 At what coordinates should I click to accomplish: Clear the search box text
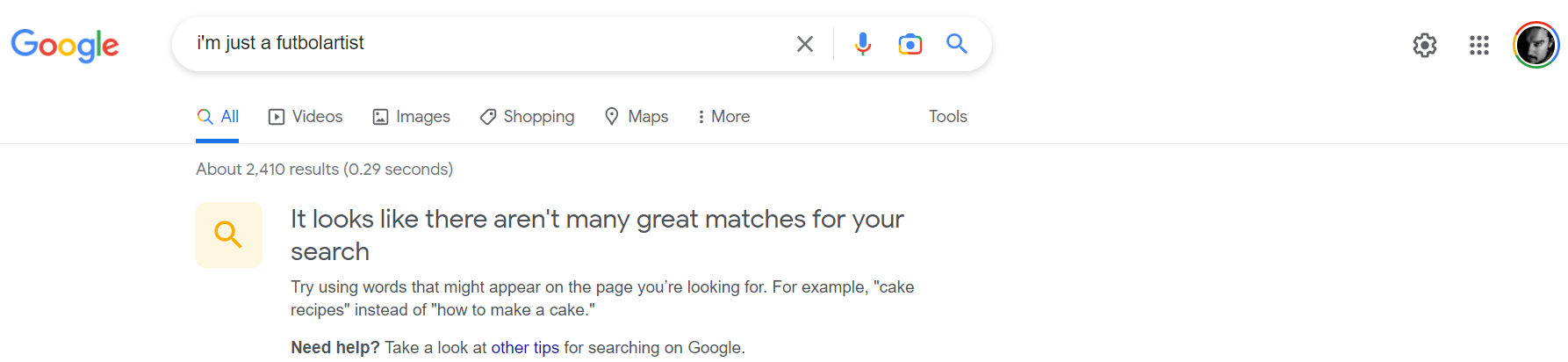[804, 44]
